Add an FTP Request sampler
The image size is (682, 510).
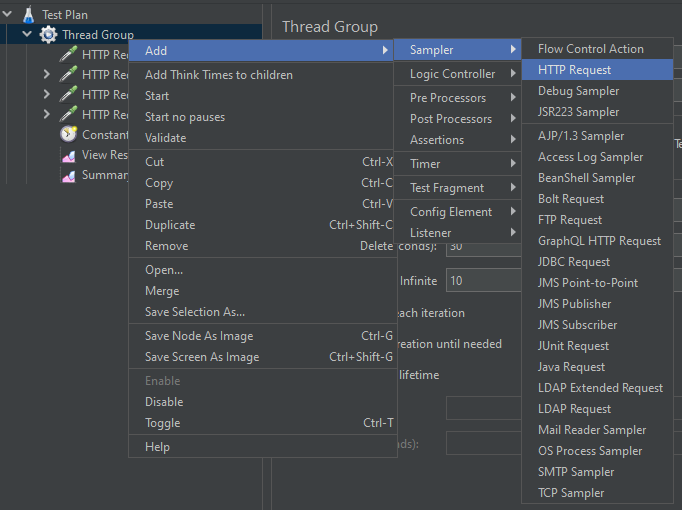pyautogui.click(x=598, y=220)
